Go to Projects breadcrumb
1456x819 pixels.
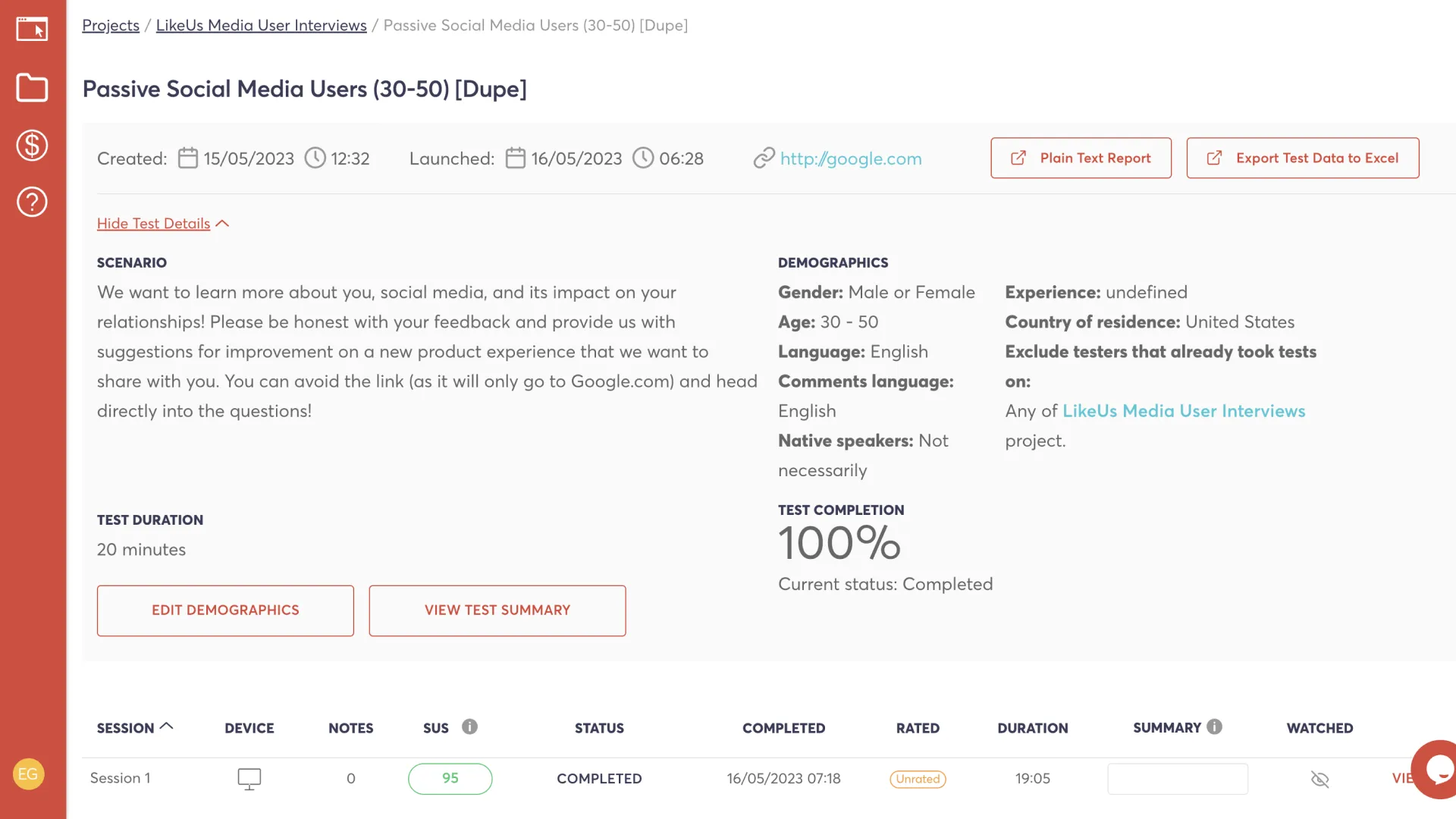pyautogui.click(x=111, y=25)
